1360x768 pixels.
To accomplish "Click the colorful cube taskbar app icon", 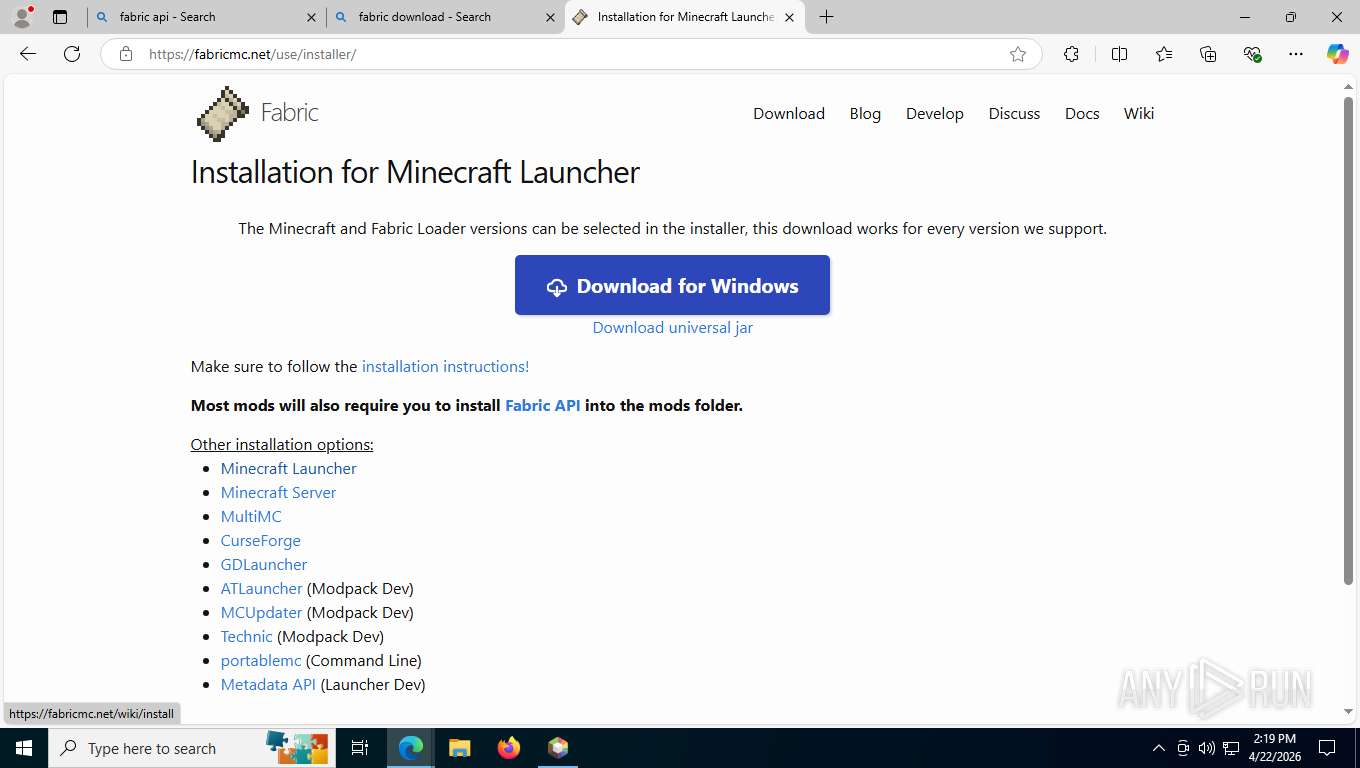I will 558,748.
